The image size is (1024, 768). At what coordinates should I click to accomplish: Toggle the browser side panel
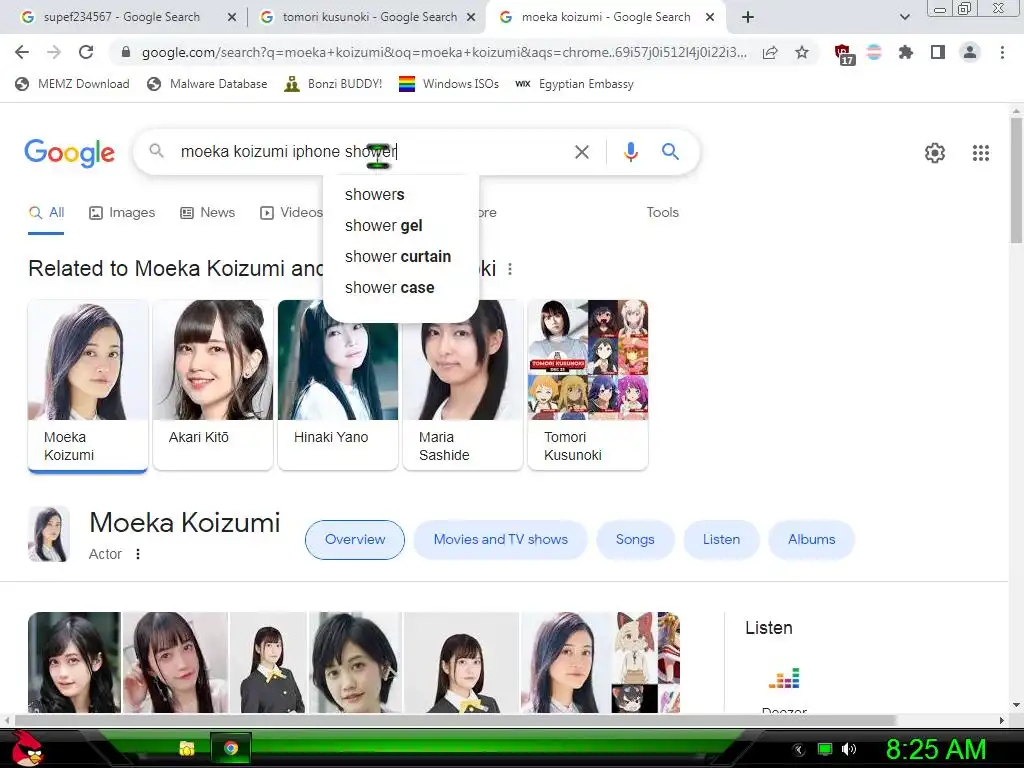938,52
